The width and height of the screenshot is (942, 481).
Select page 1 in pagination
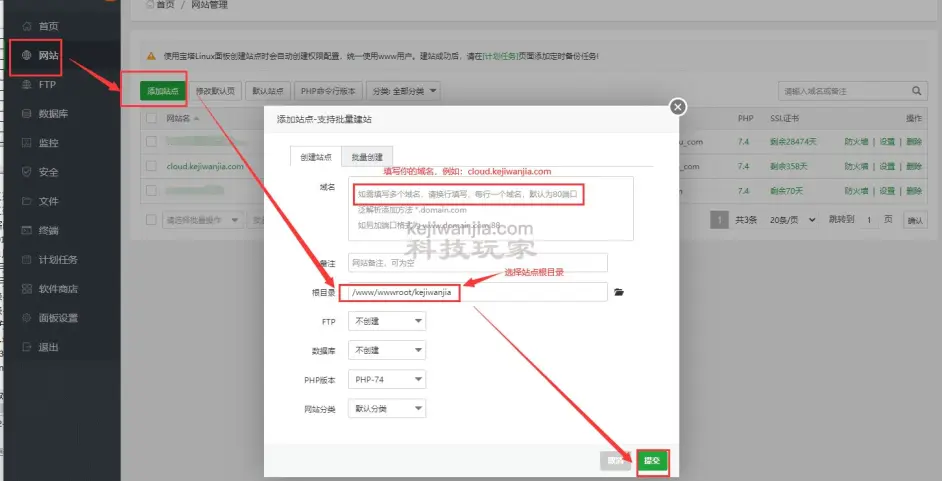(719, 220)
